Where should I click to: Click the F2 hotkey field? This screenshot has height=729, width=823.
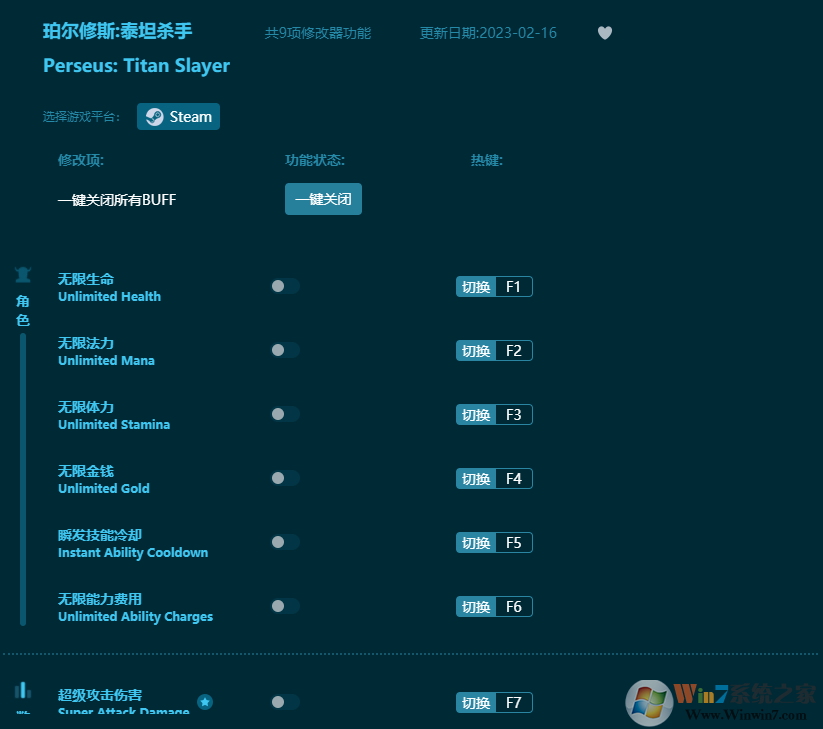click(x=514, y=351)
